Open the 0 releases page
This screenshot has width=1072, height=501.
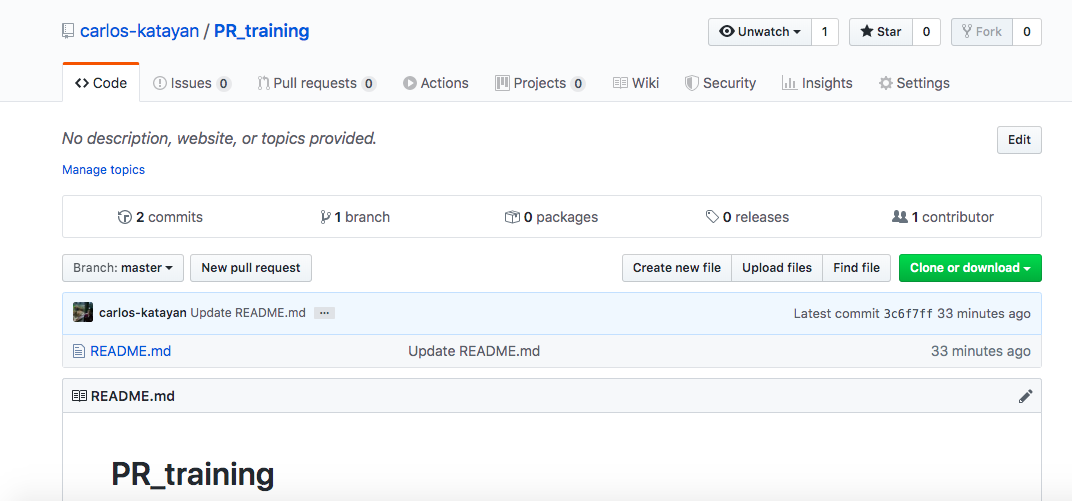point(747,217)
